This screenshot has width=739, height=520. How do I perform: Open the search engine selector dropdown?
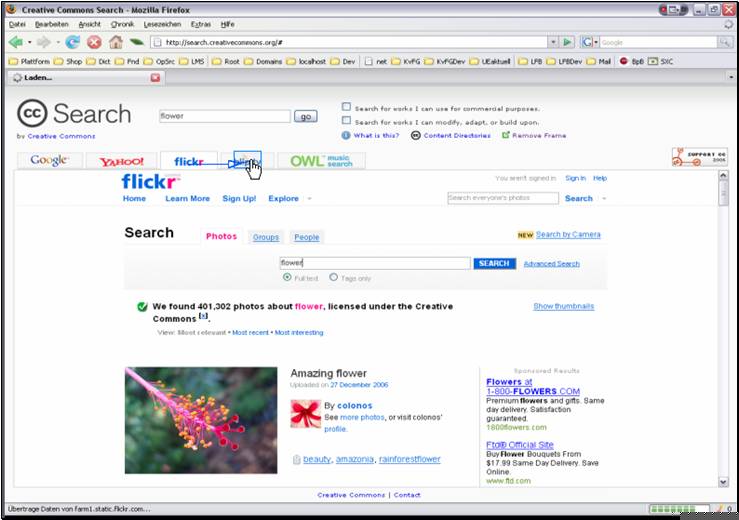[589, 42]
